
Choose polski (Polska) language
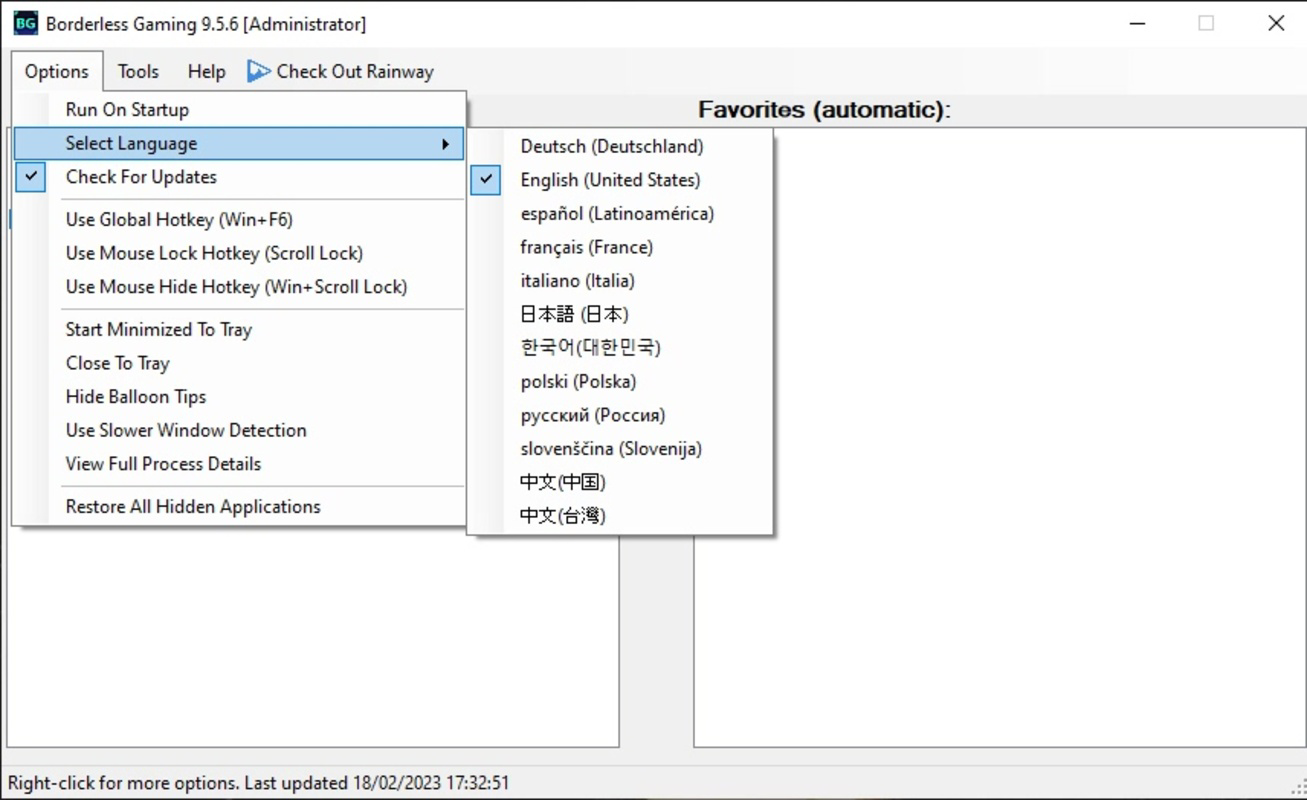pos(620,382)
